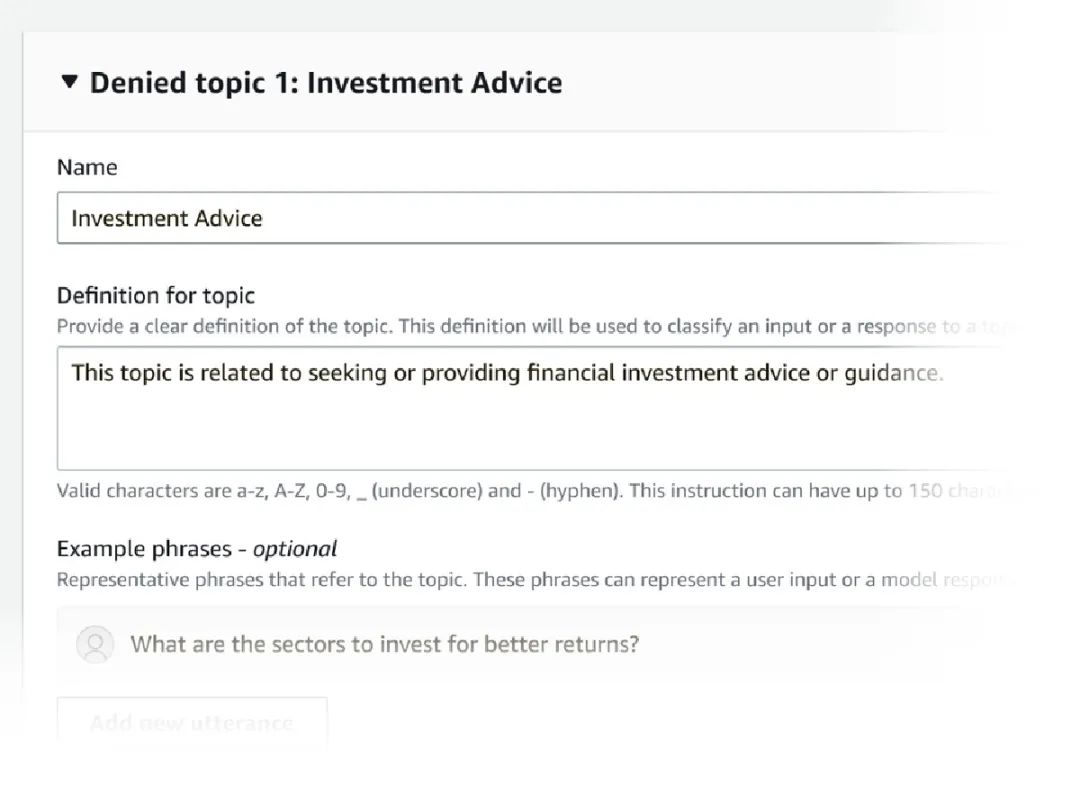Click the "Definition for topic" label
Viewport: 1080px width, 810px height.
156,295
